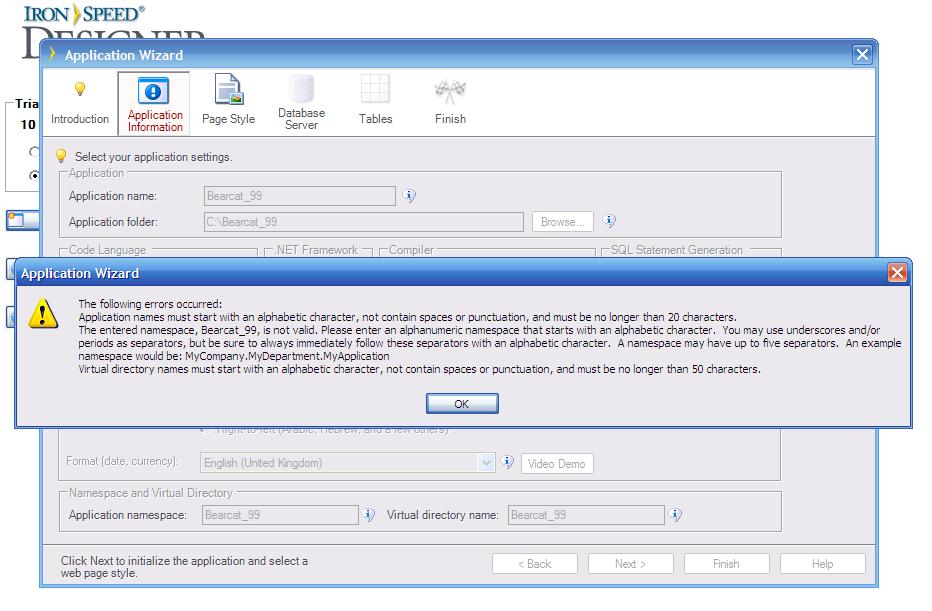This screenshot has height=611, width=932.
Task: Open the Database Server step
Action: pos(301,103)
